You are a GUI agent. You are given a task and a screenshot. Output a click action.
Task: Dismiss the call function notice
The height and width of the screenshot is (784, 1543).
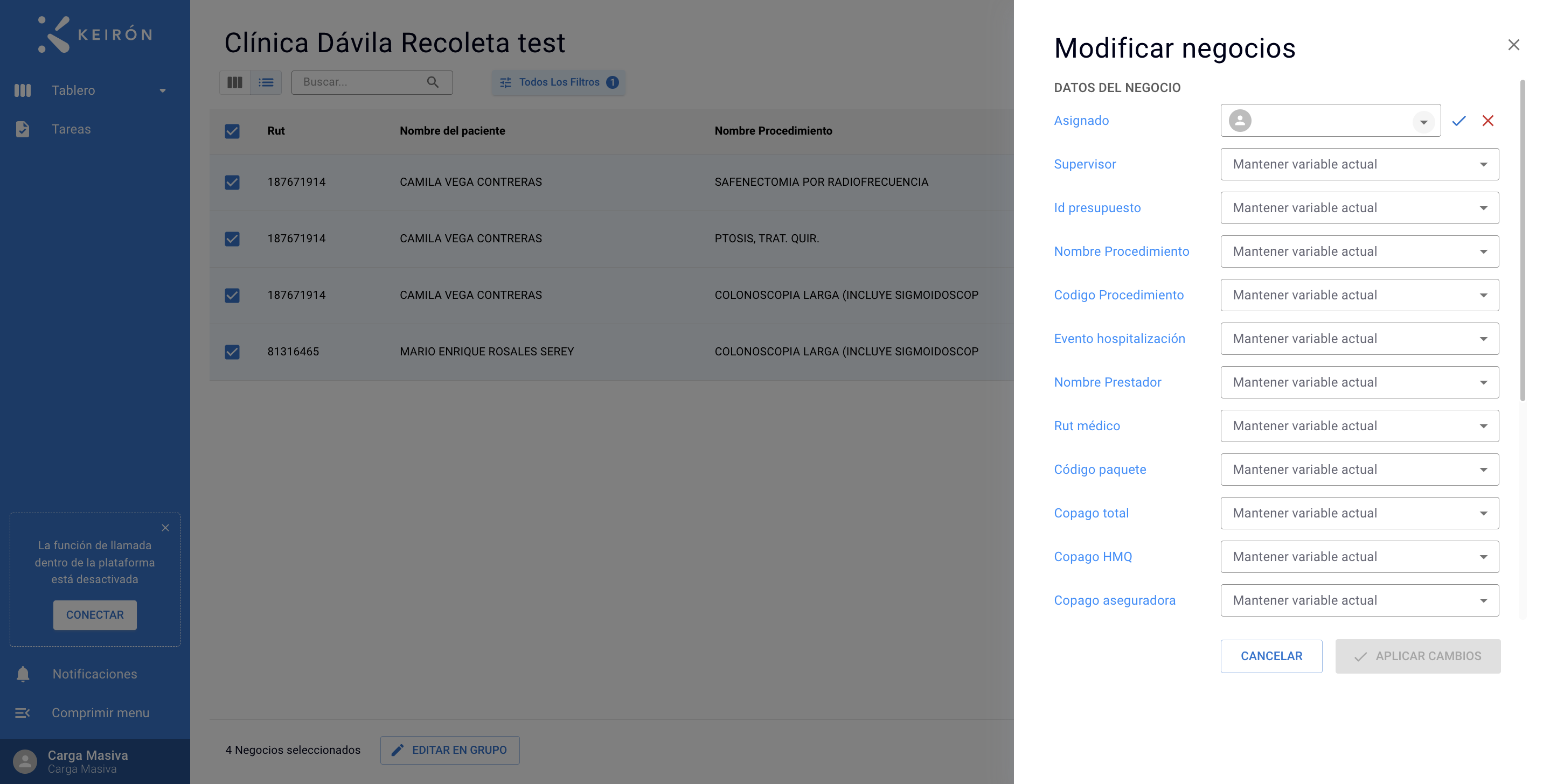(165, 528)
